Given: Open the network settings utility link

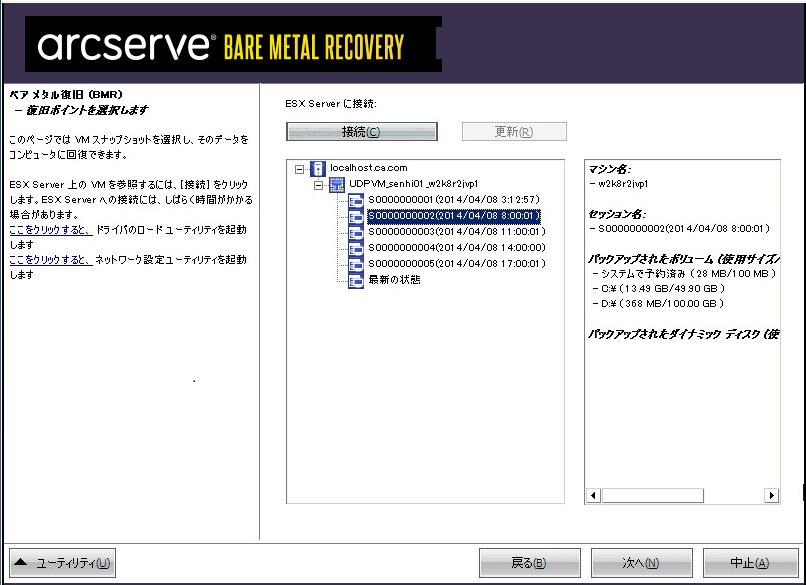Looking at the screenshot, I should 51,260.
